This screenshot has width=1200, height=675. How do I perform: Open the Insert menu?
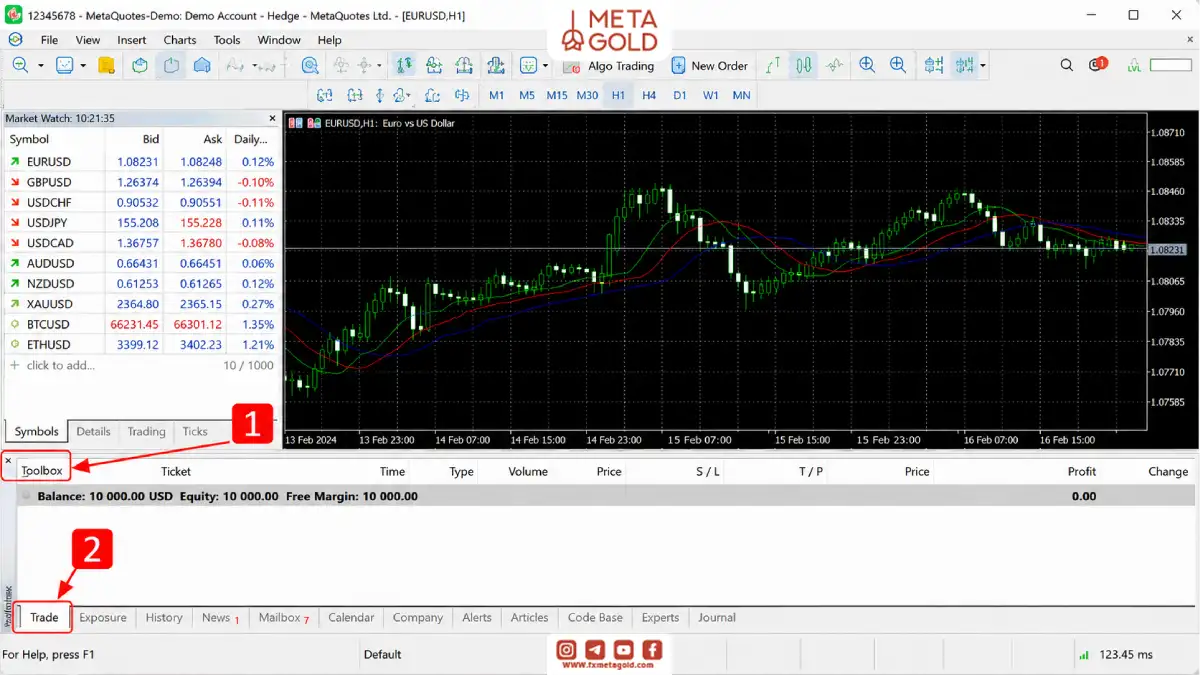click(132, 40)
